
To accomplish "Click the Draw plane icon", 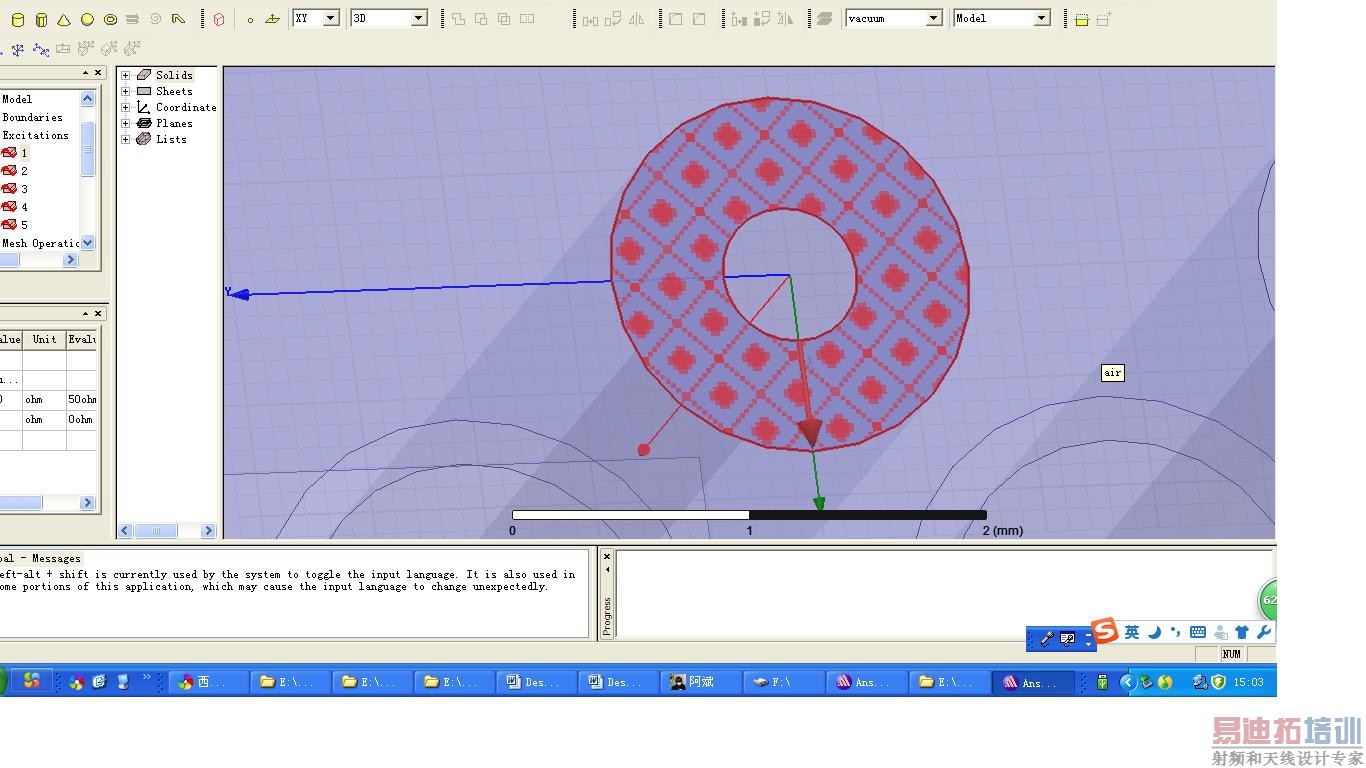I will (272, 19).
